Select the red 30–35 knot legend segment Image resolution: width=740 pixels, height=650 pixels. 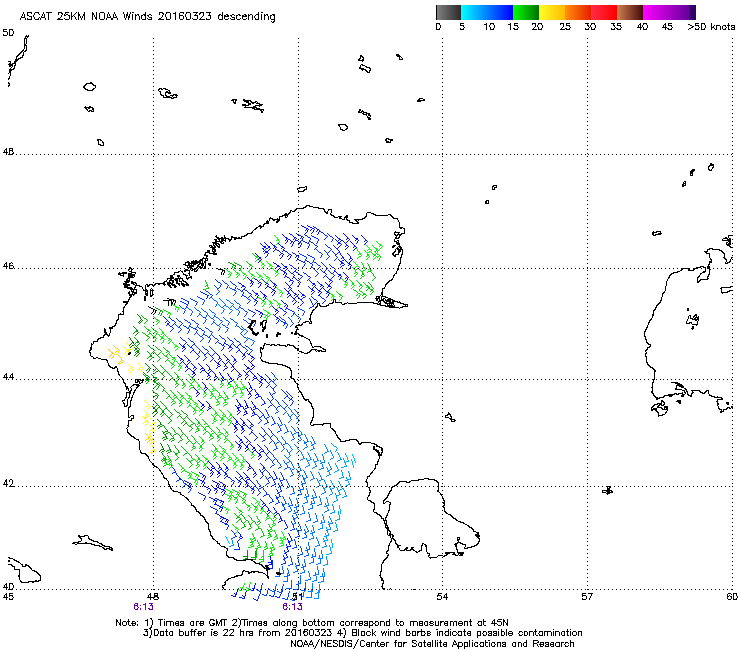click(604, 12)
